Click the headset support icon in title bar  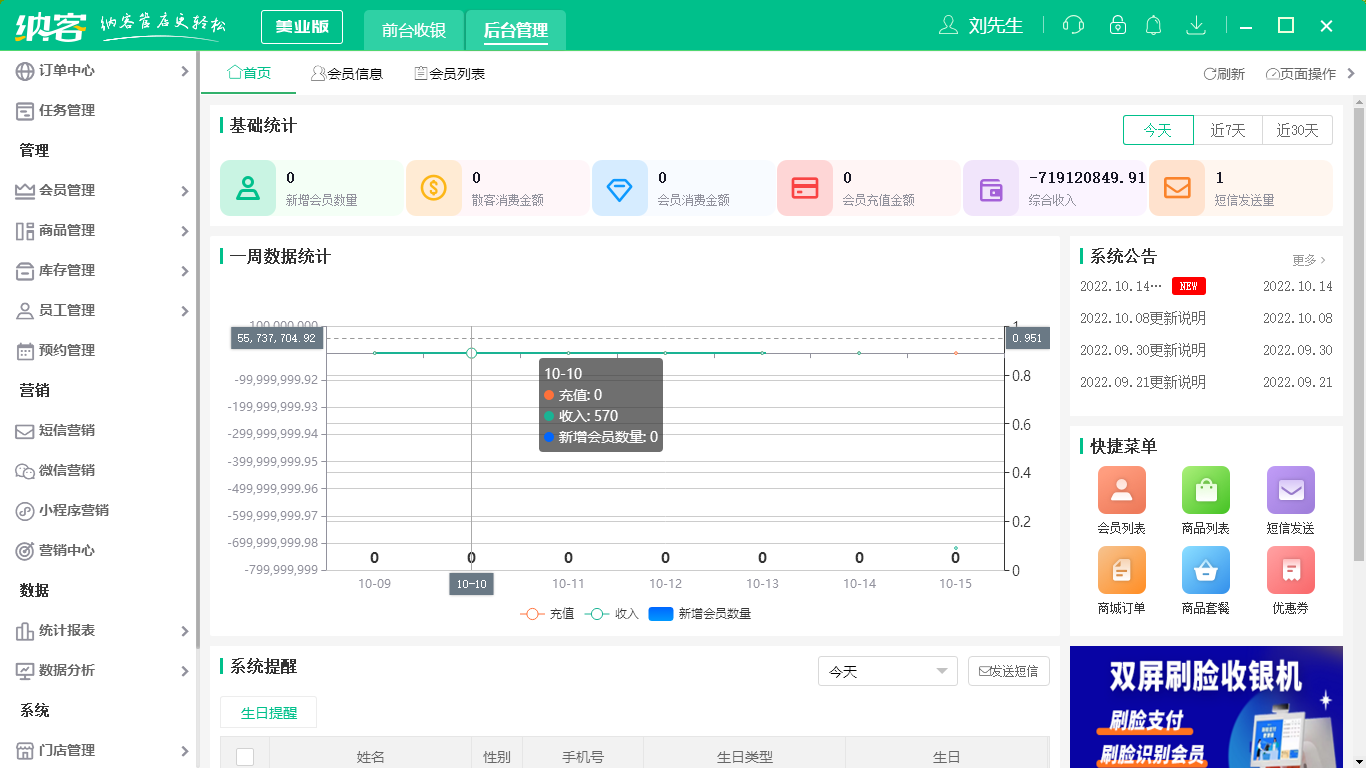1073,25
